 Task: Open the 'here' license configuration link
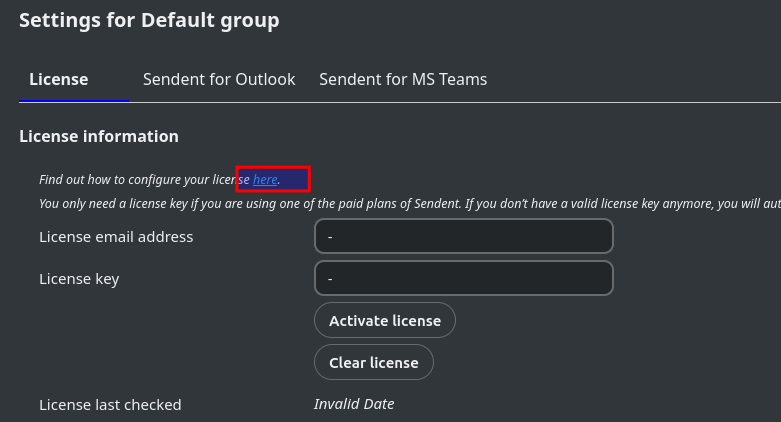coord(265,180)
